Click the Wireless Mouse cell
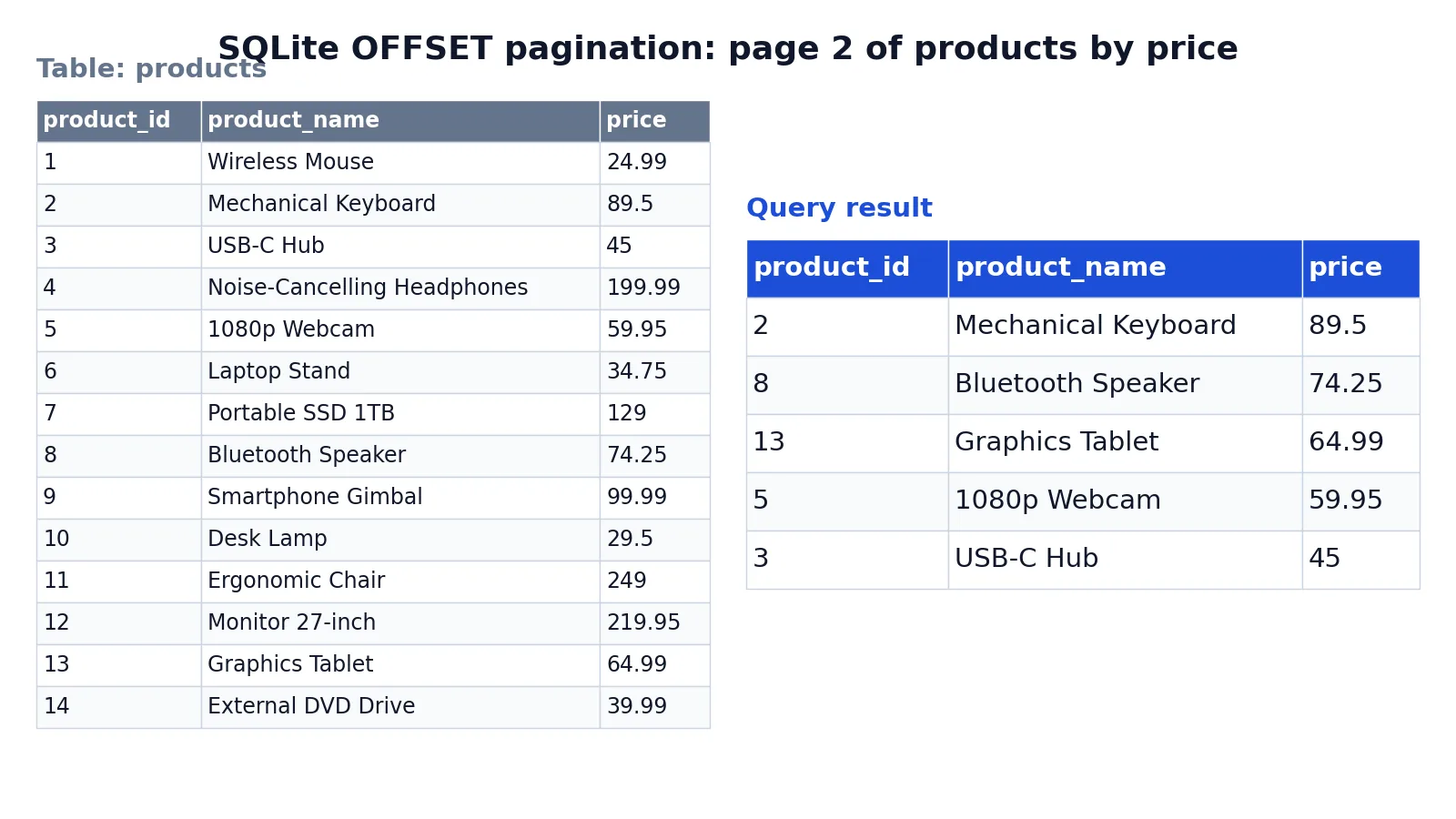Image resolution: width=1456 pixels, height=819 pixels. 400,163
